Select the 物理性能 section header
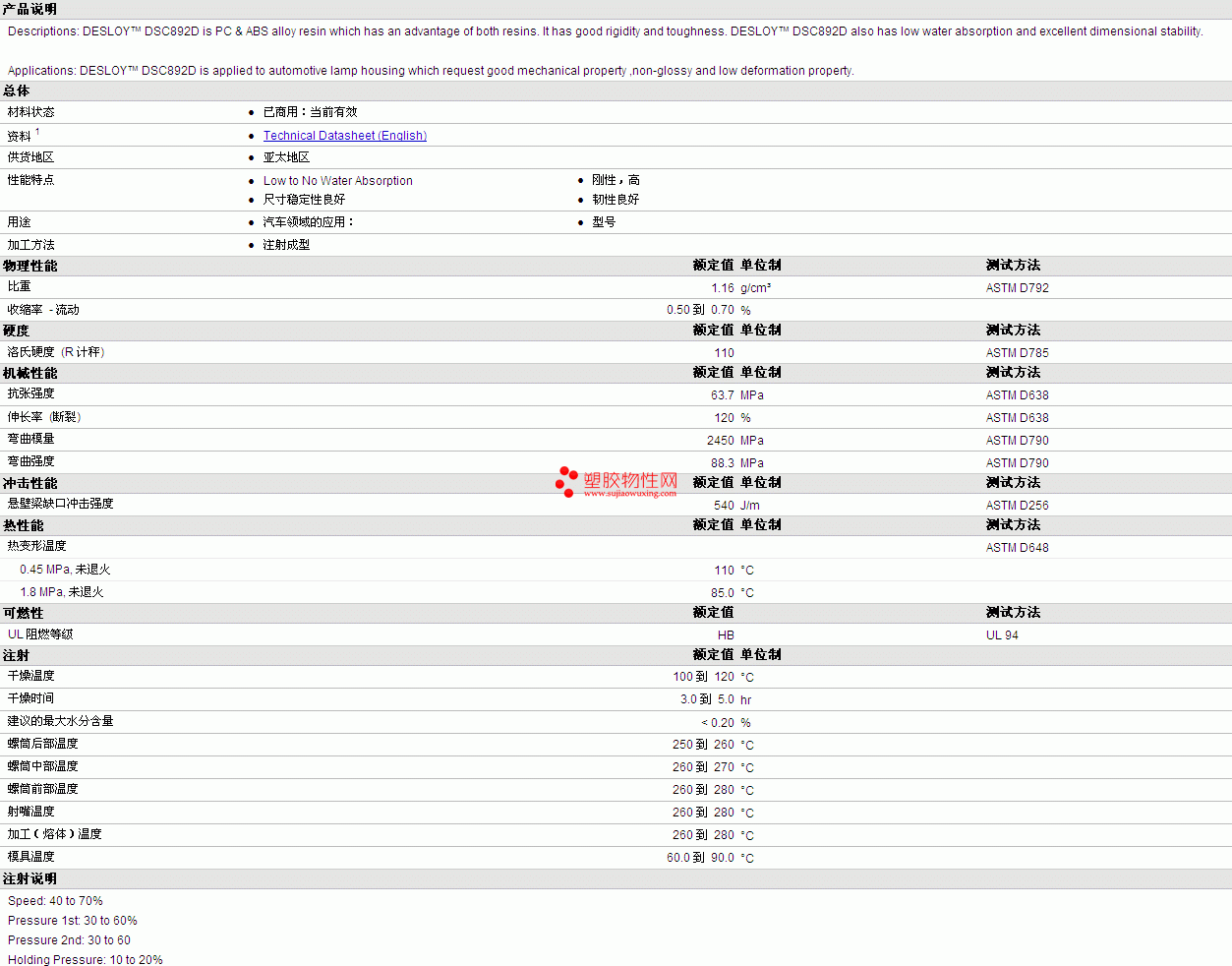The width and height of the screenshot is (1232, 966). 30,266
